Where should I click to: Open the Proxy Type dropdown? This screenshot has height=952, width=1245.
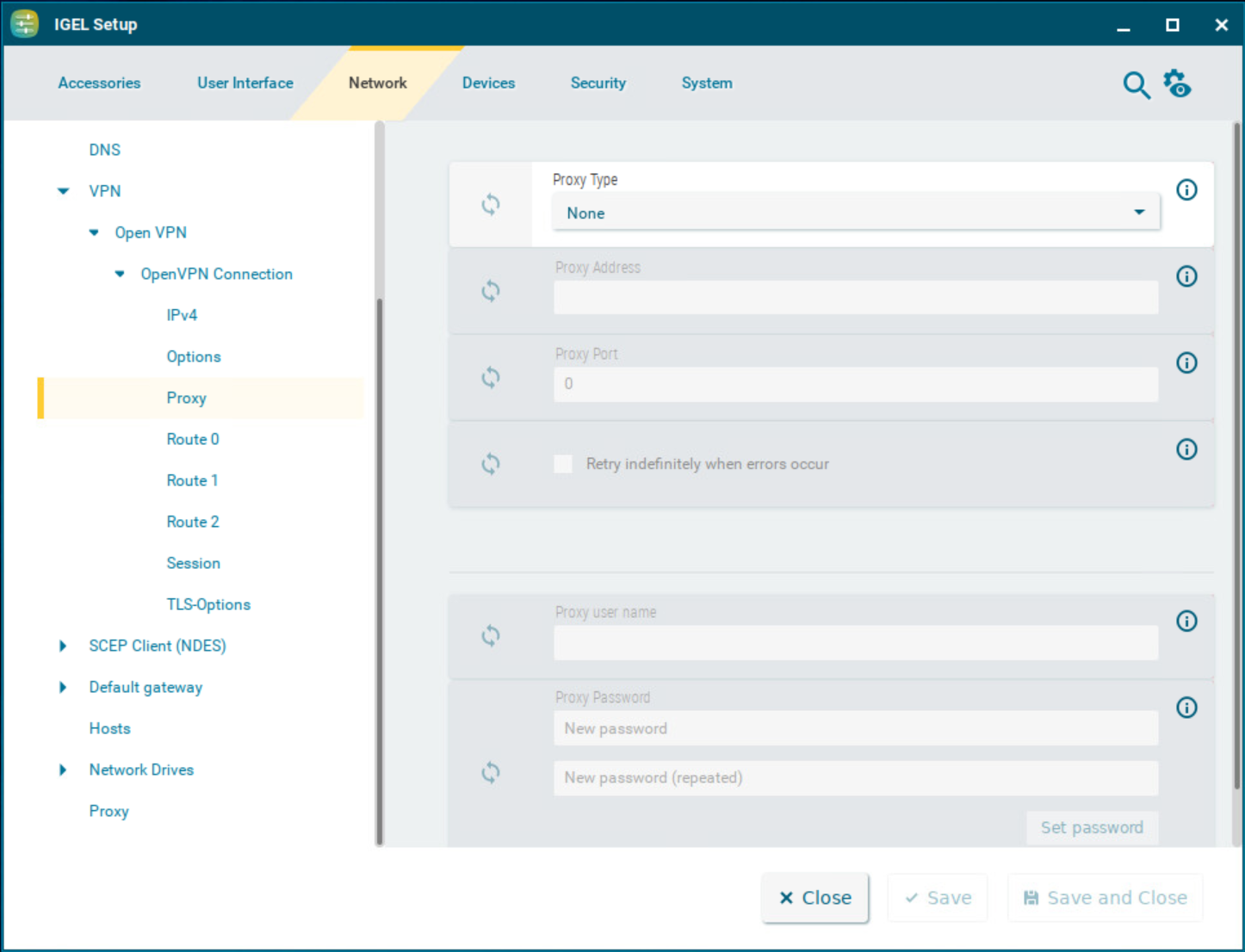coord(855,213)
